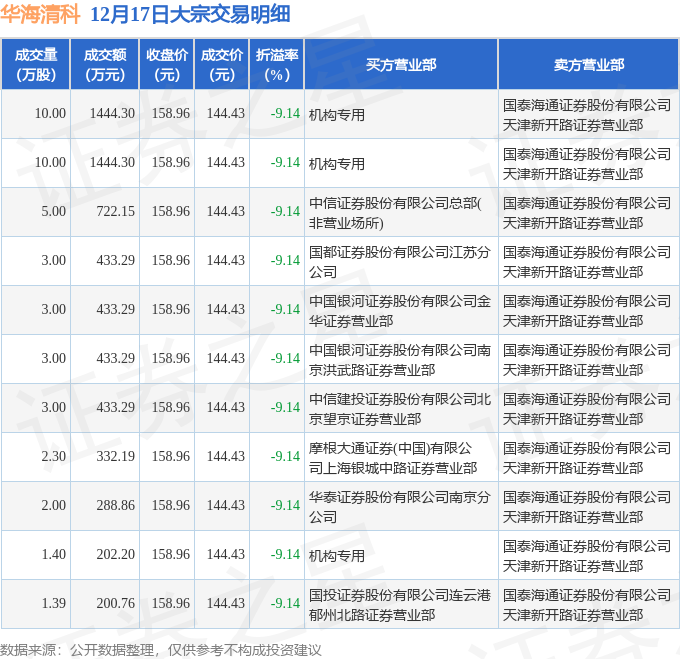
Task: Select the 成交量(万股) column header
Action: pyautogui.click(x=36, y=64)
